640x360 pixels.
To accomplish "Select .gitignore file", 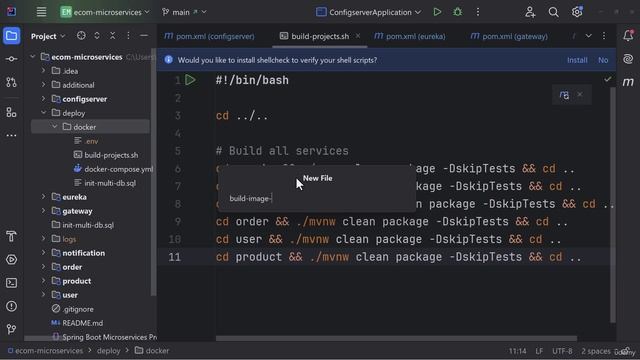I will pos(73,309).
